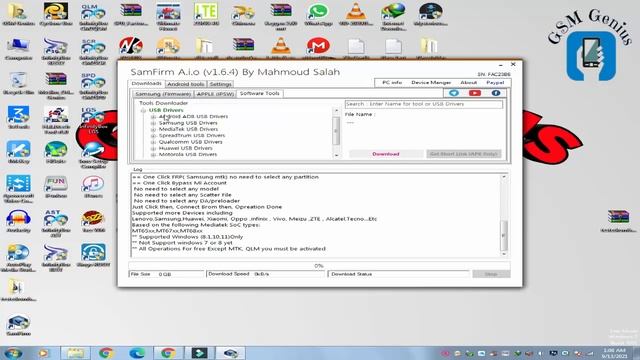Open the SamFirm desktop shortcut

point(18,324)
